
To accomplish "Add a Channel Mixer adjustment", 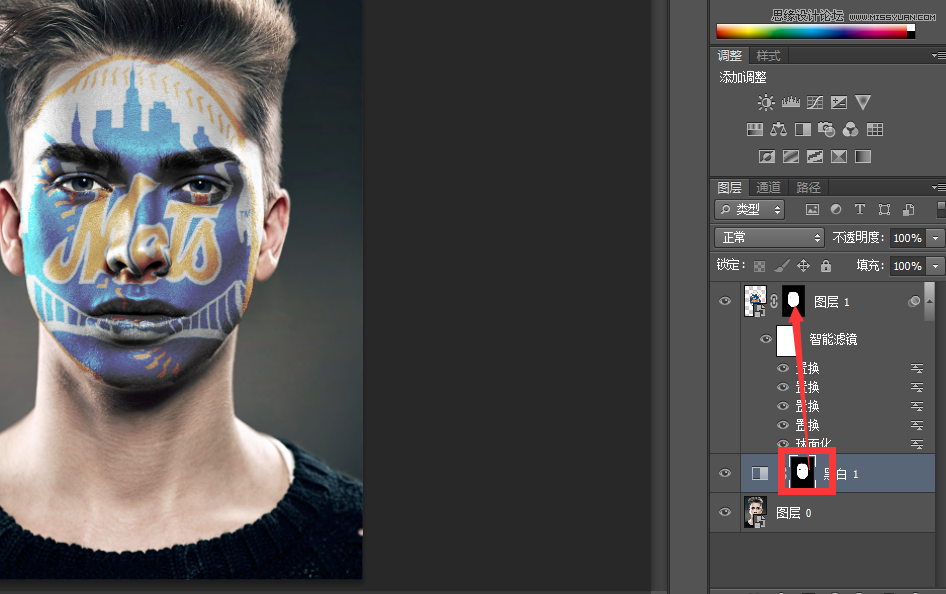I will coord(851,129).
